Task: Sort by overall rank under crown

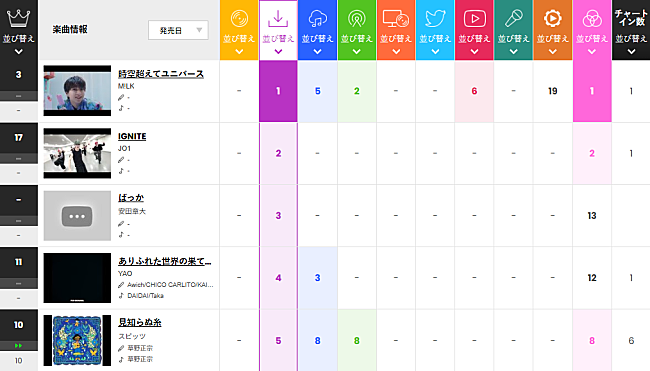Action: coord(19,44)
